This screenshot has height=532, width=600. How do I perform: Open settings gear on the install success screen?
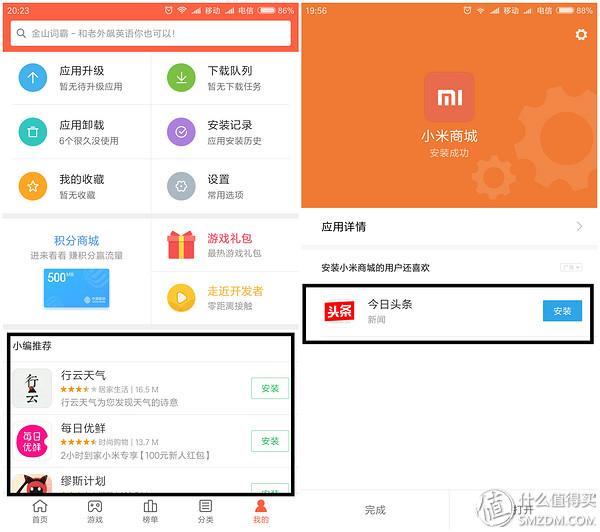pos(581,34)
